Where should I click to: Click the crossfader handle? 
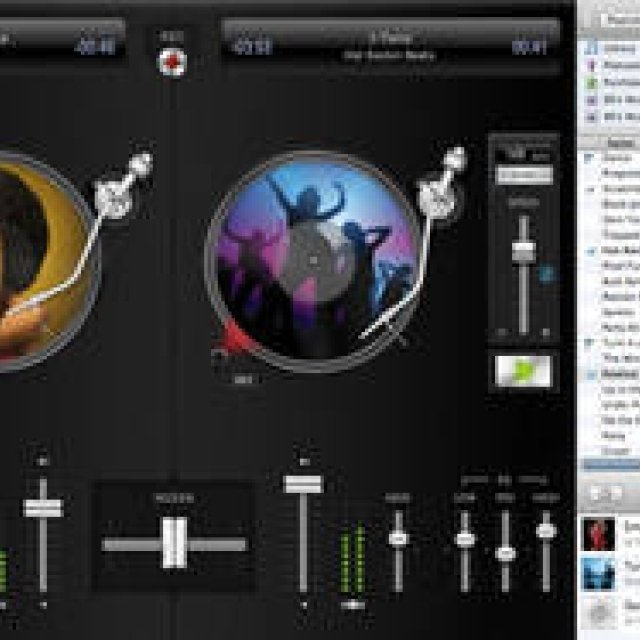click(x=175, y=543)
